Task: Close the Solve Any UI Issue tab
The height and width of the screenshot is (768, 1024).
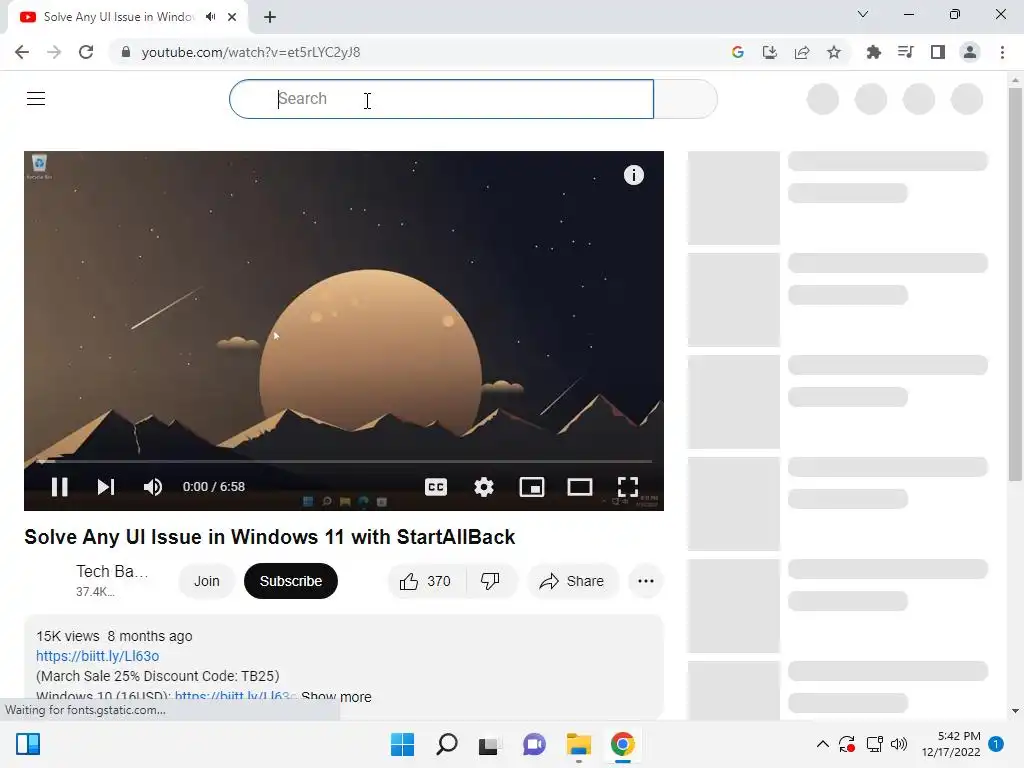Action: (x=232, y=17)
